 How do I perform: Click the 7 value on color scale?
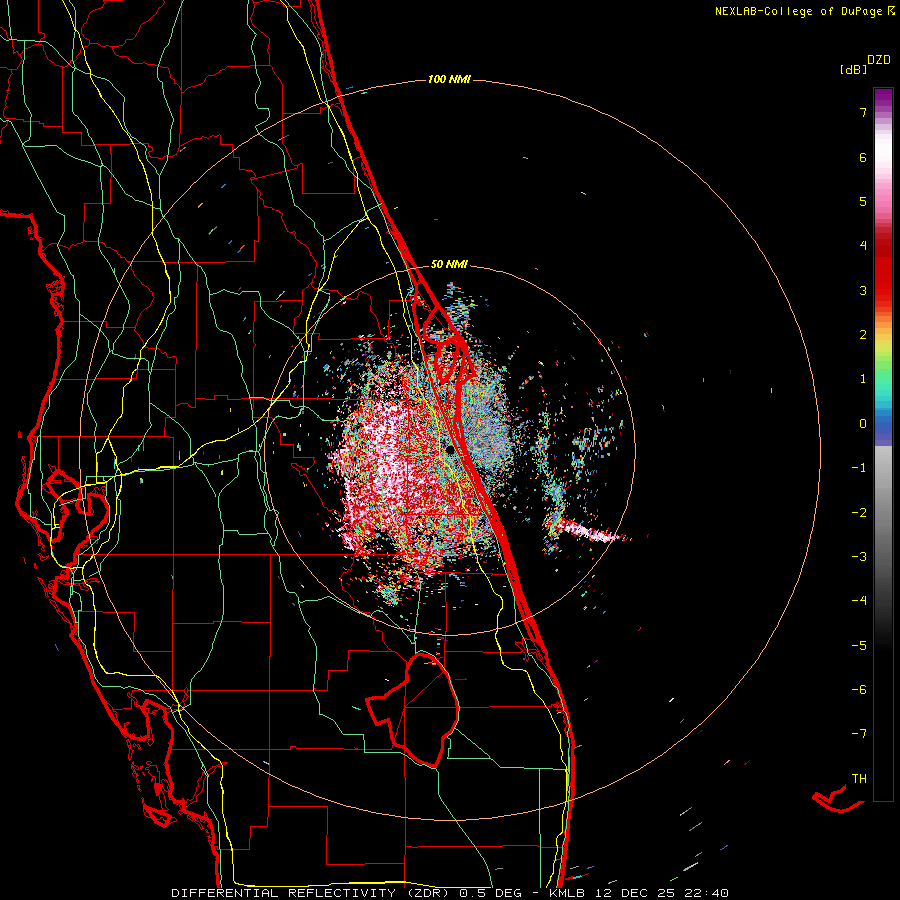click(x=863, y=112)
